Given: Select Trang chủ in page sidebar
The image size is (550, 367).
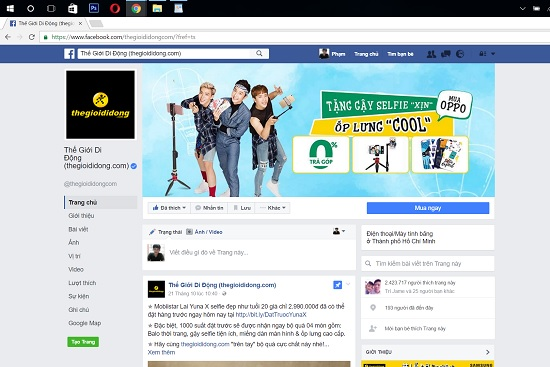Looking at the screenshot, I should (101, 202).
